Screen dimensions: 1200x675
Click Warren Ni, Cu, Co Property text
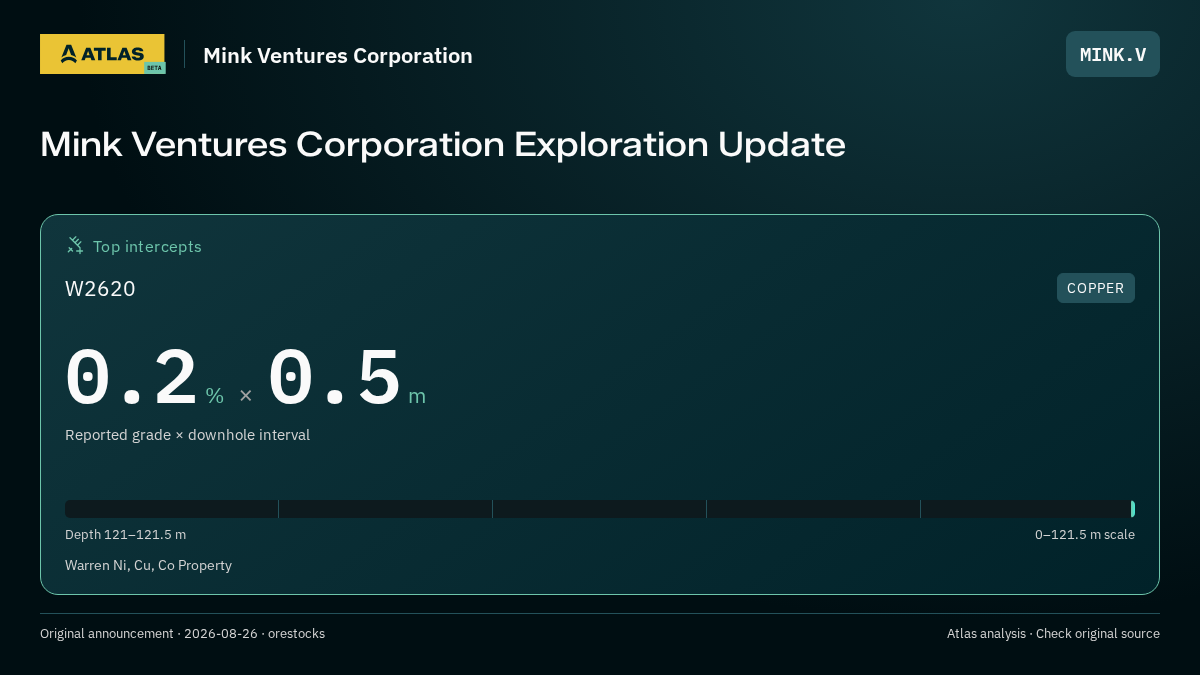click(148, 565)
